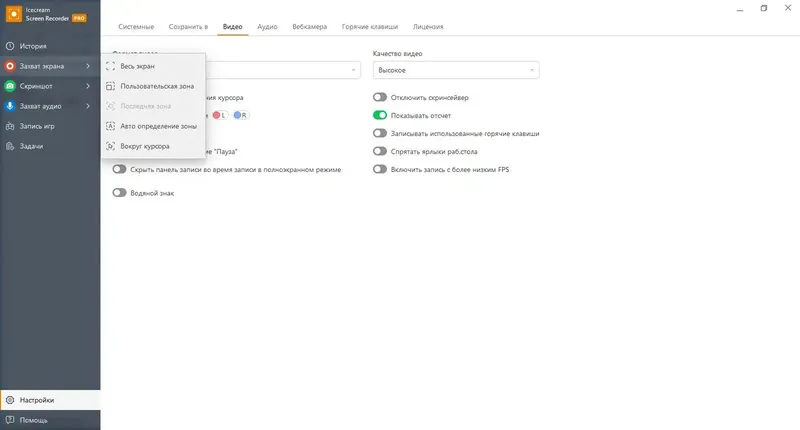This screenshot has width=800, height=430.
Task: Open the Системные settings tab
Action: (136, 27)
